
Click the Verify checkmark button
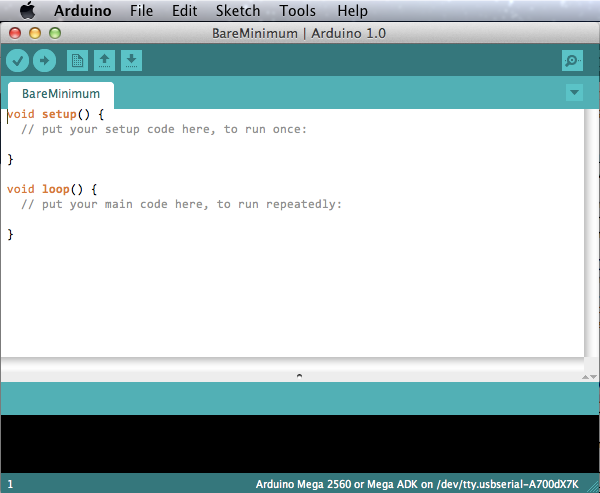pos(17,61)
